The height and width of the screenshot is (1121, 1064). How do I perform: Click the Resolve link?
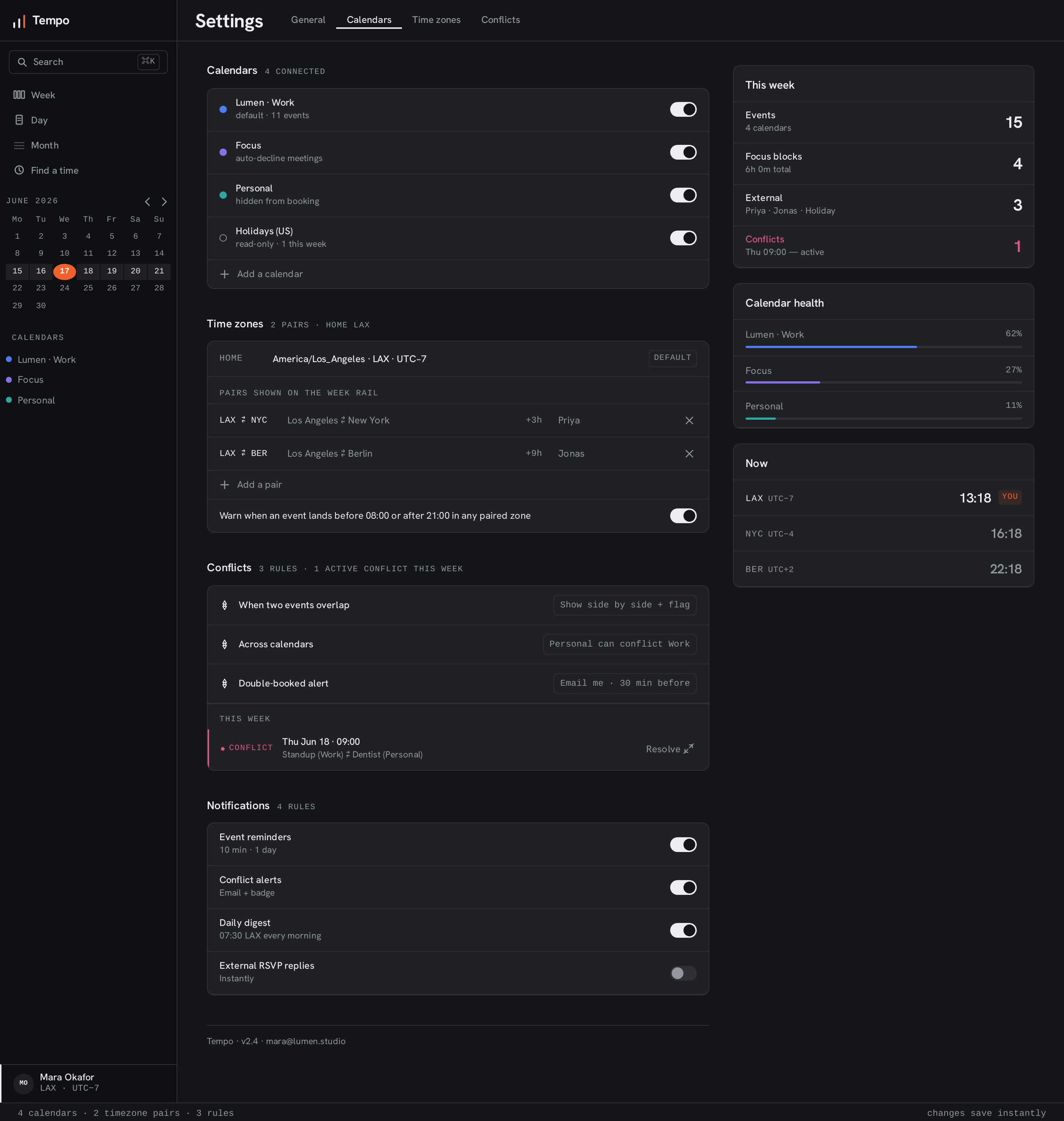669,749
